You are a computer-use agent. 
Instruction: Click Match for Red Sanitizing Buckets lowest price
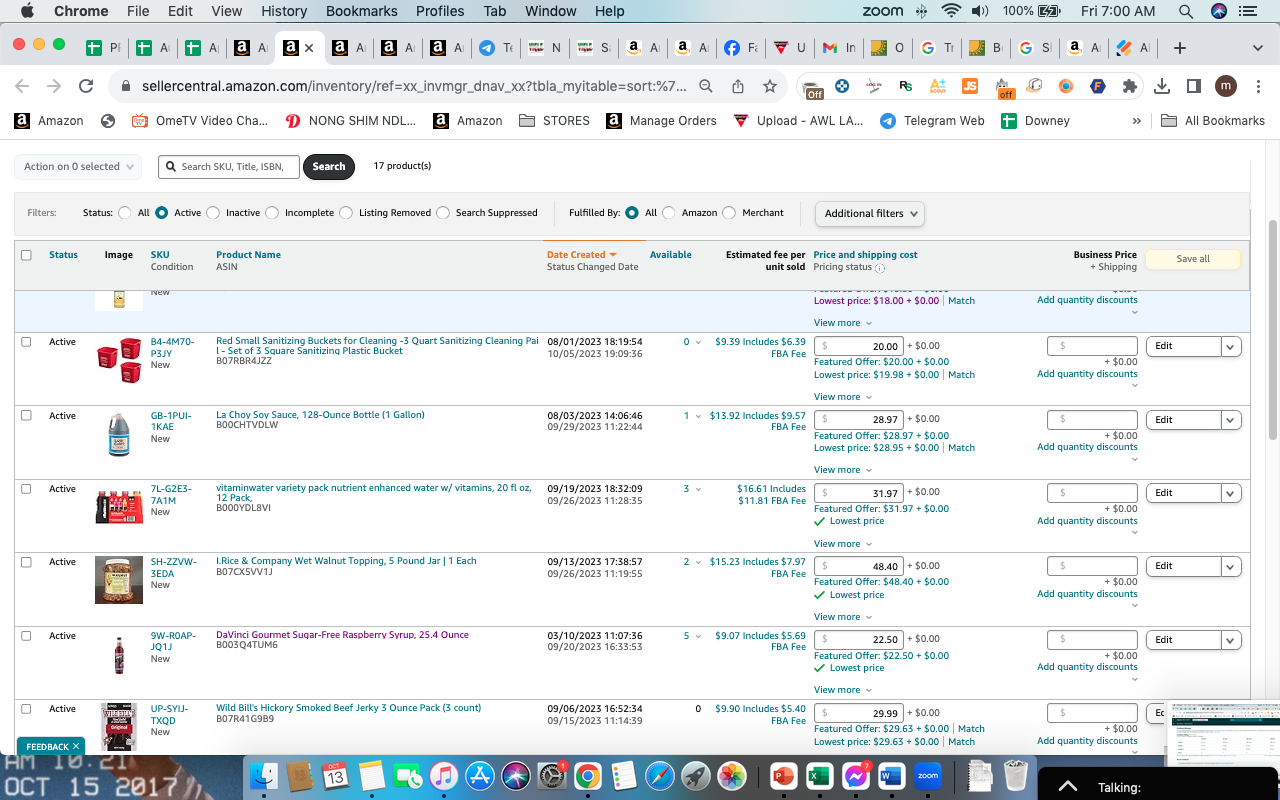(961, 375)
